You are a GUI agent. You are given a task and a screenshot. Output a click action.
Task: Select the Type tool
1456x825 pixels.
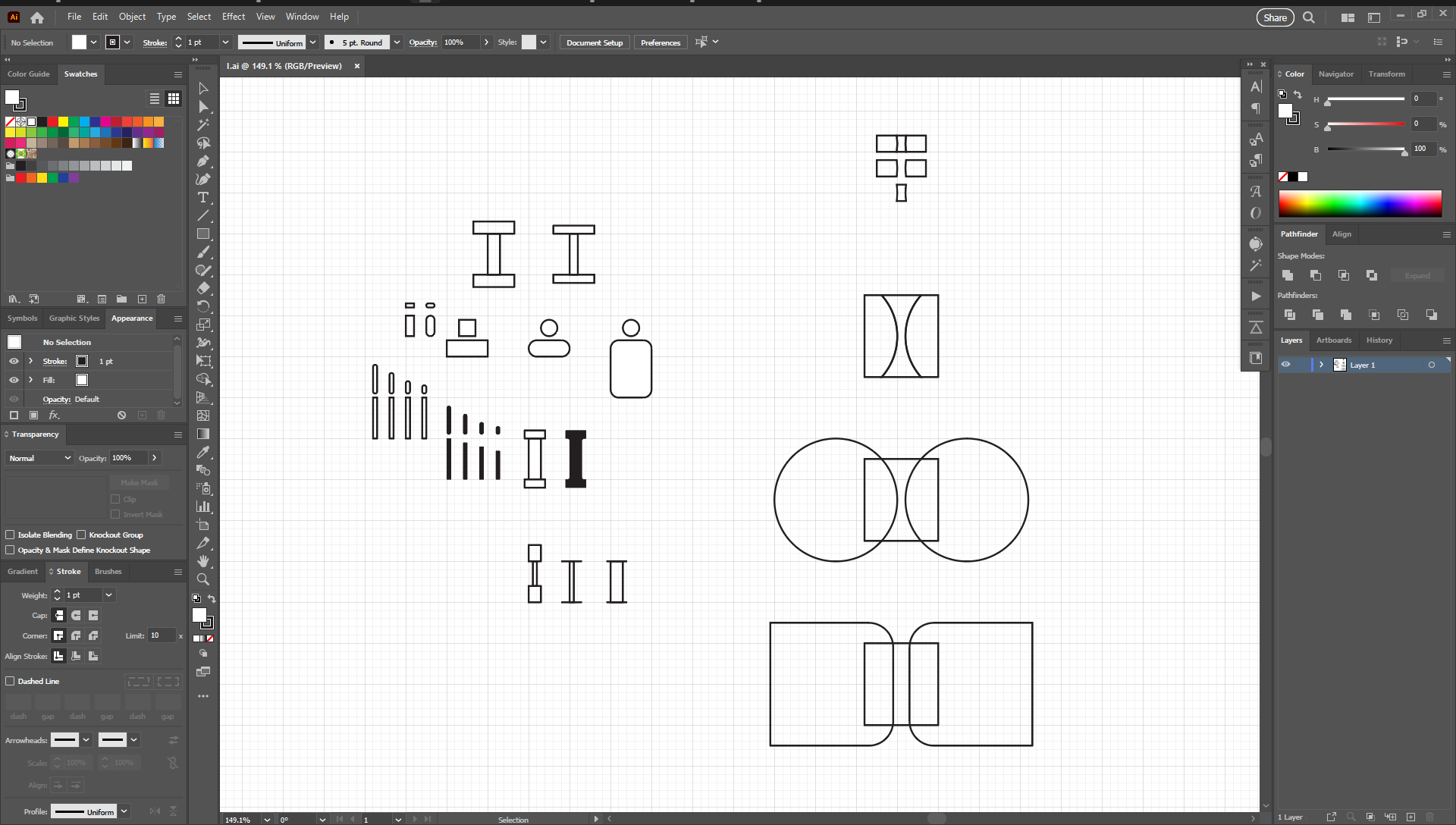203,198
